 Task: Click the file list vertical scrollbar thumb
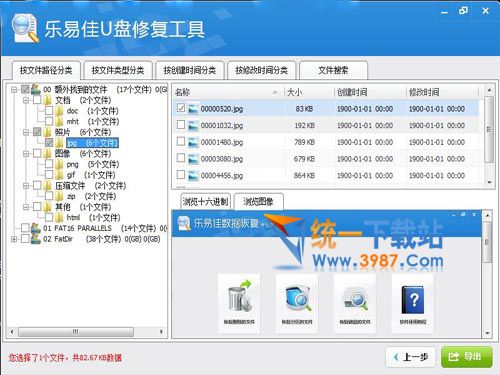coord(489,129)
